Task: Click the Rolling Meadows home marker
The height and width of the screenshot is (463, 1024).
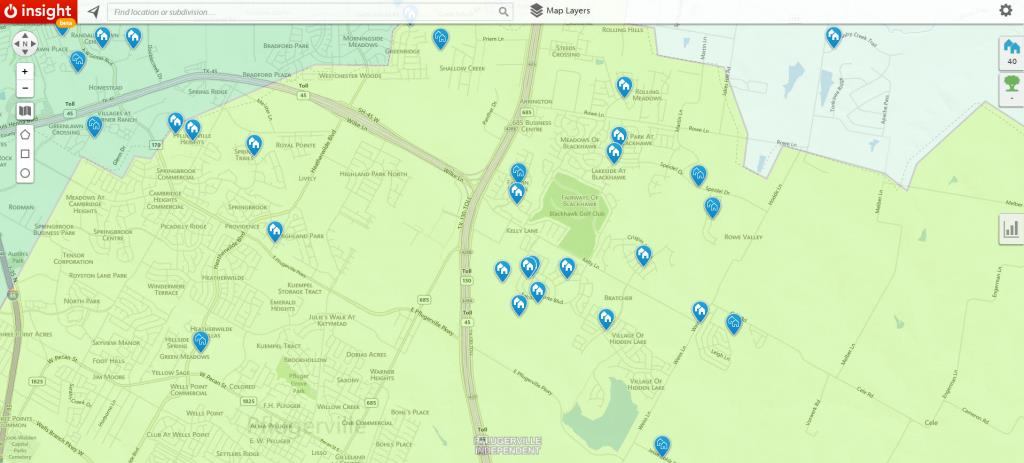Action: pyautogui.click(x=624, y=86)
